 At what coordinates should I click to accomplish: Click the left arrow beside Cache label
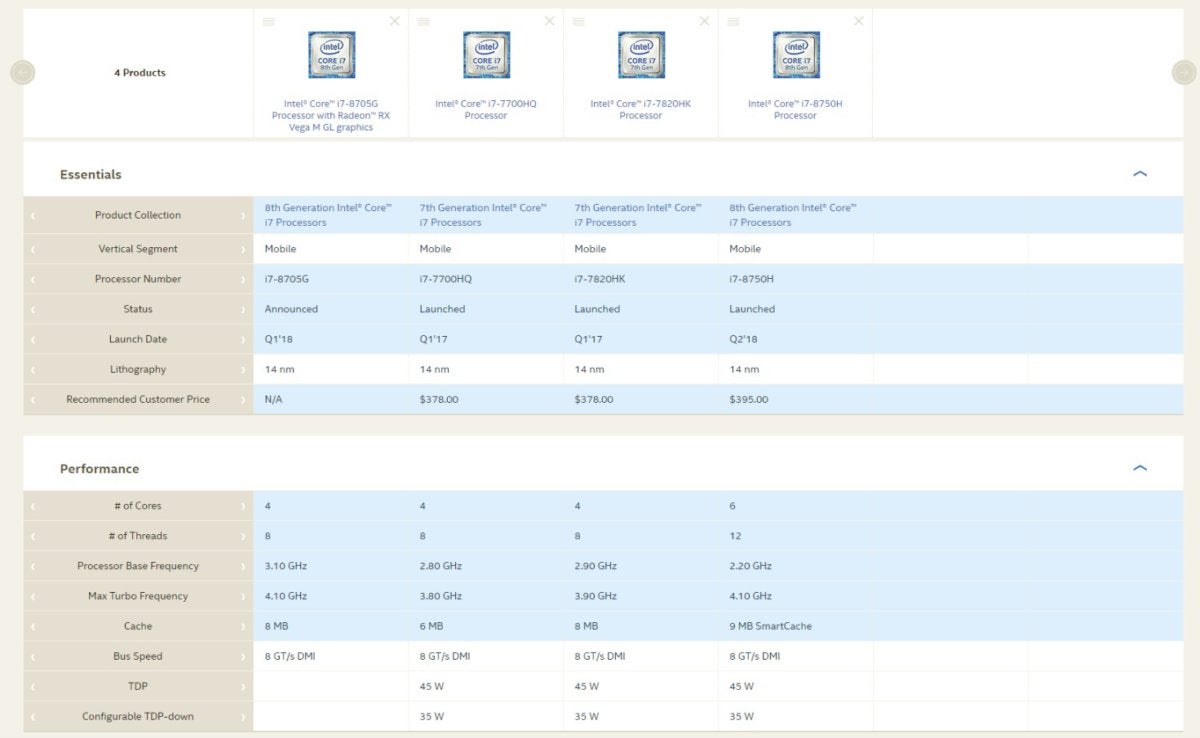click(32, 626)
